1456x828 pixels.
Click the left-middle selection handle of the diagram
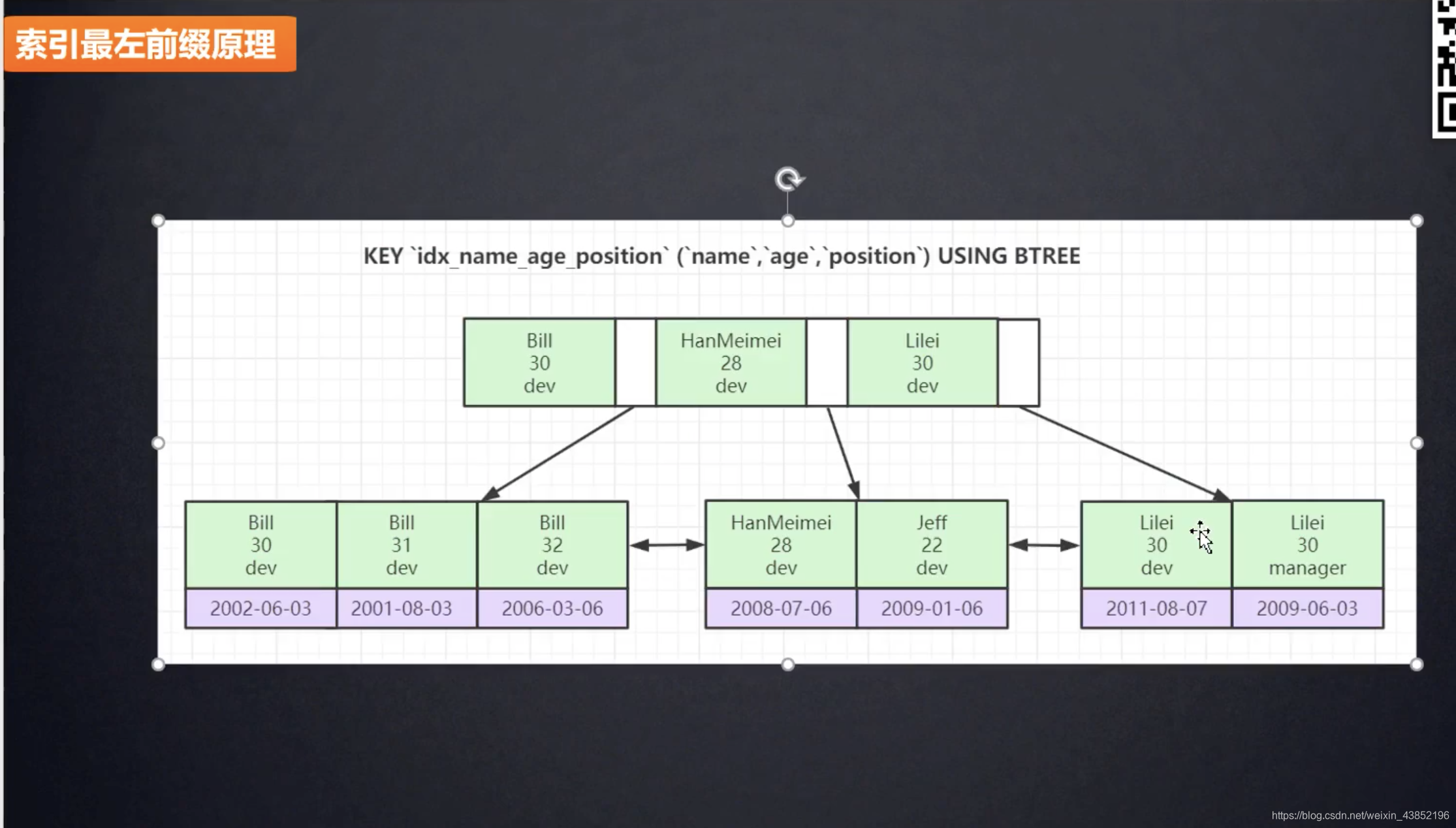pyautogui.click(x=158, y=443)
